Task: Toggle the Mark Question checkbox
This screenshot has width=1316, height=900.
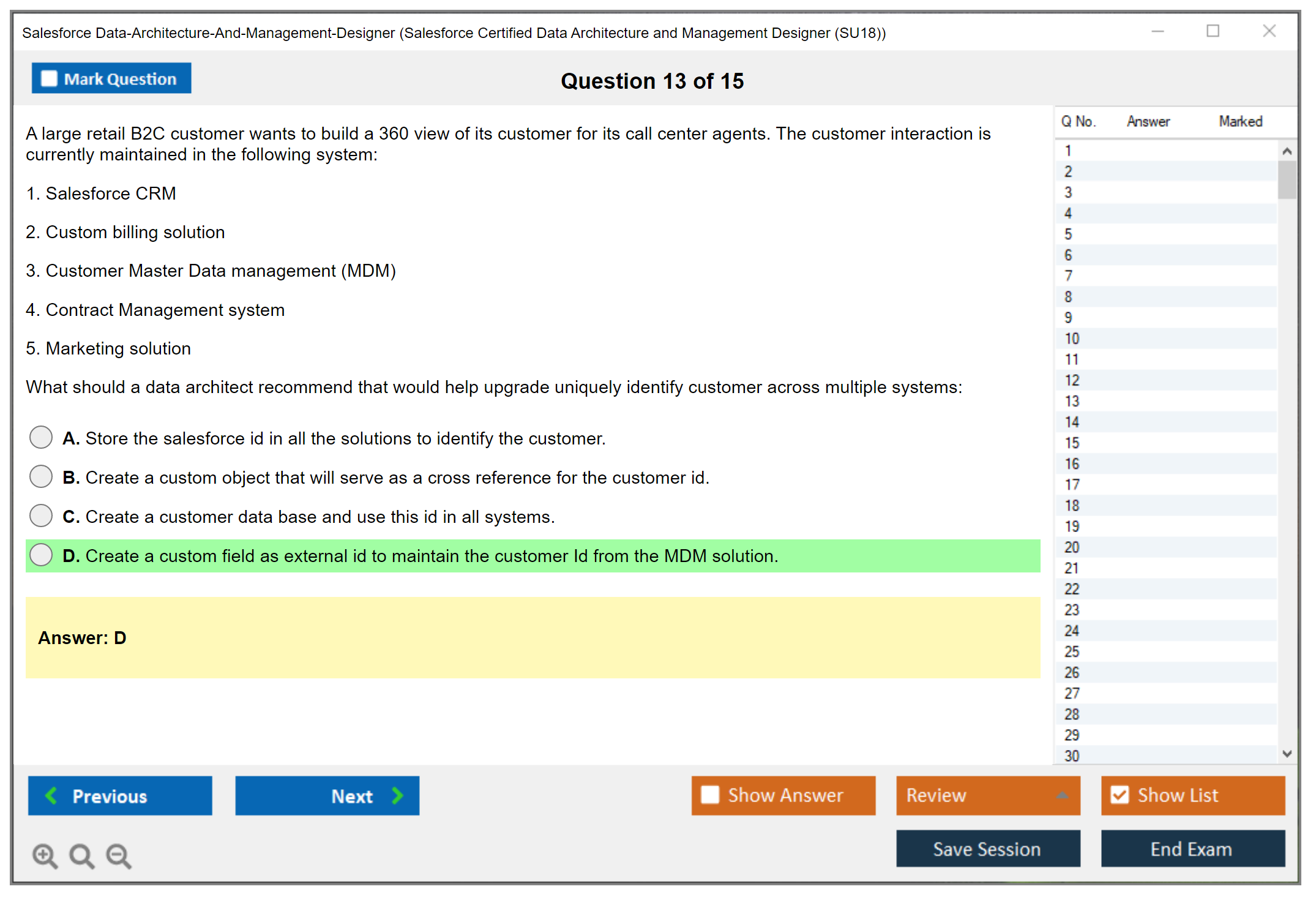Action: (49, 79)
